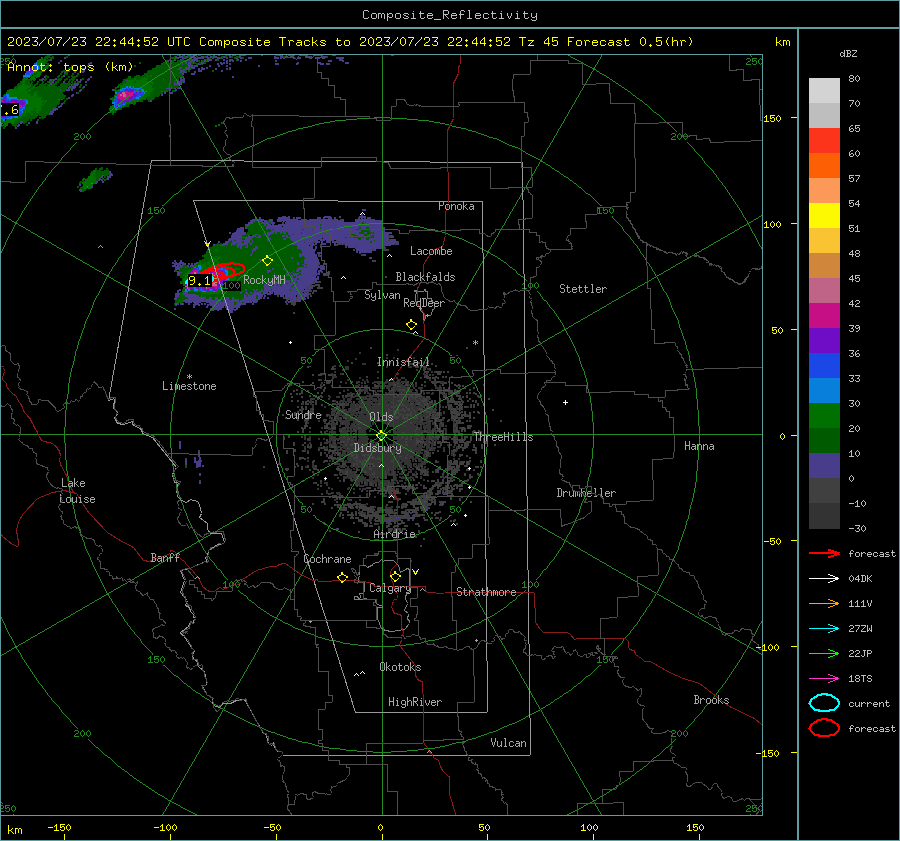Click the yellow diamond marker near RedDeer

412,325
